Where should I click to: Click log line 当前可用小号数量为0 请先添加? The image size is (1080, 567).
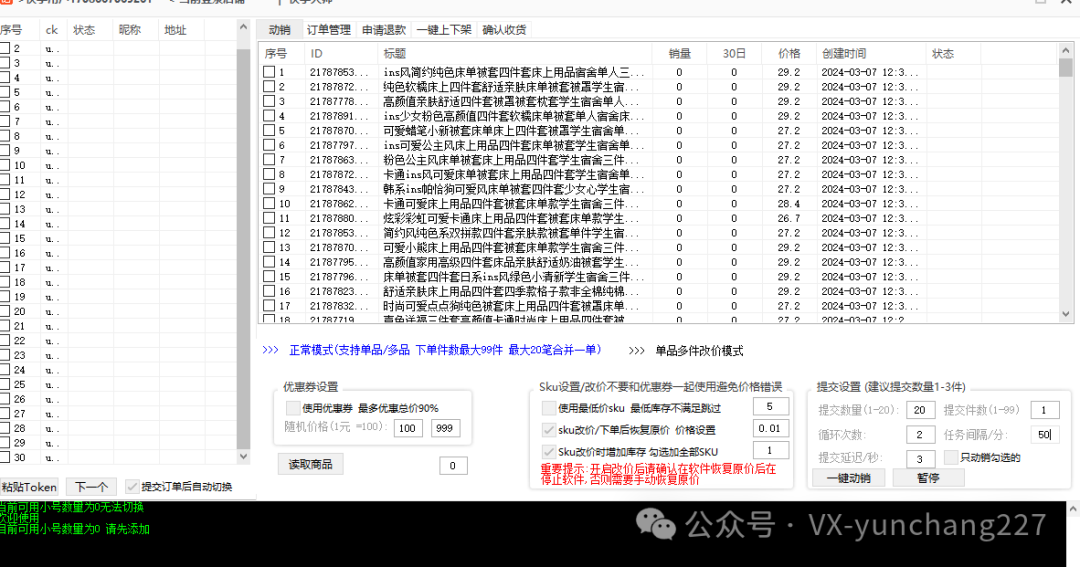pos(74,529)
